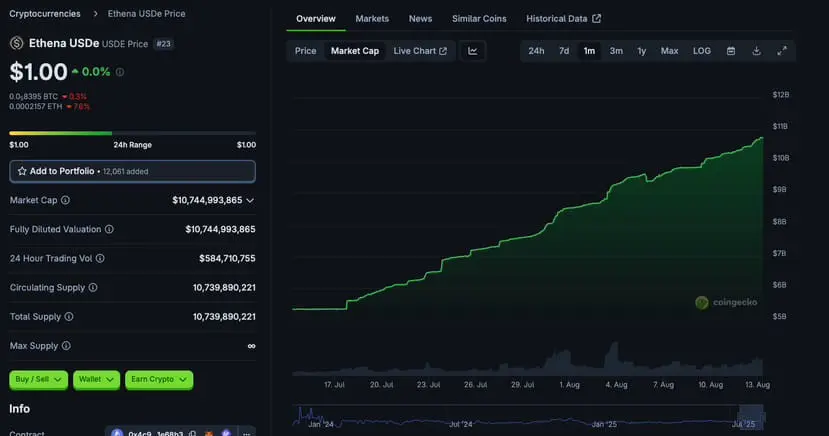
Task: Click the Ethena USDe Price breadcrumb
Action: click(x=146, y=14)
